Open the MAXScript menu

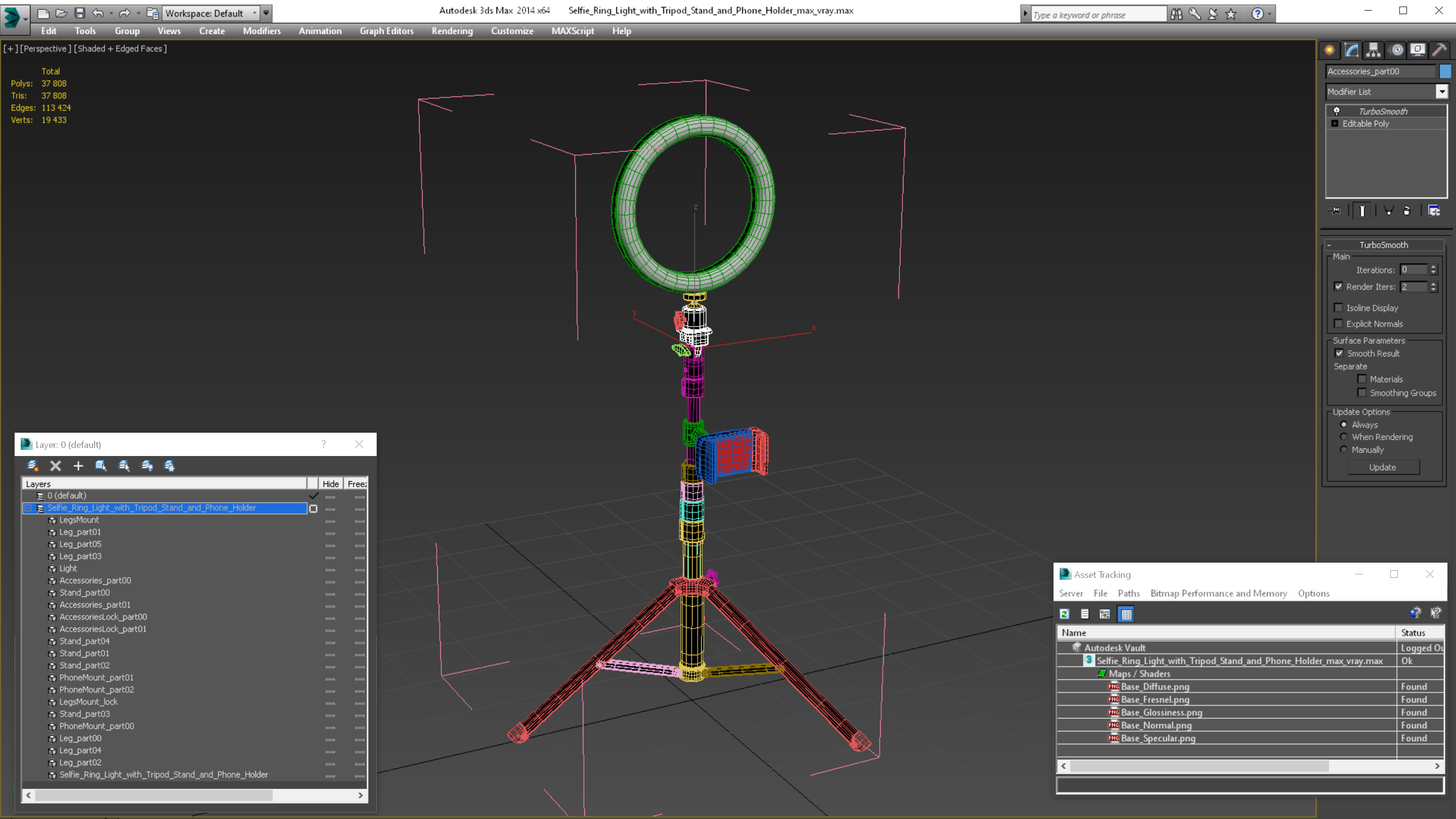pos(573,31)
